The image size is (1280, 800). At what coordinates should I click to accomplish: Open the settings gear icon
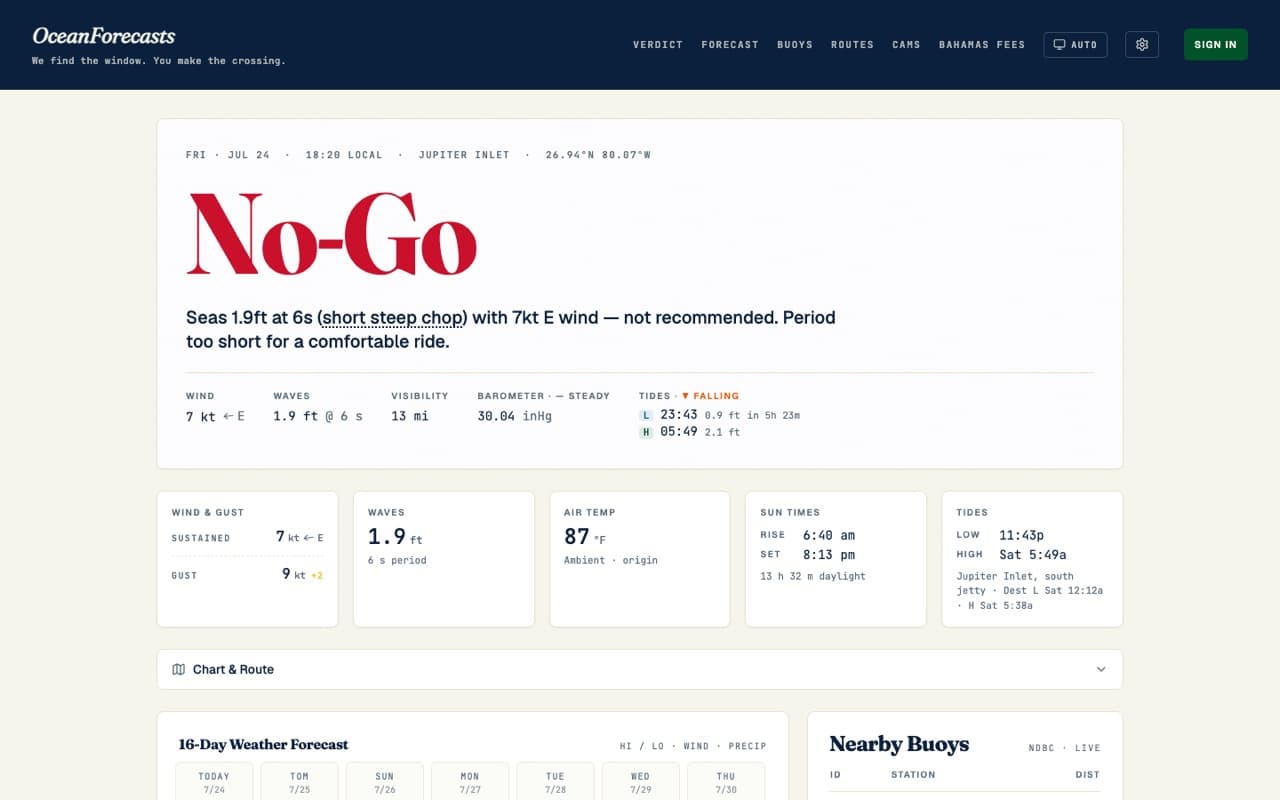(1142, 45)
